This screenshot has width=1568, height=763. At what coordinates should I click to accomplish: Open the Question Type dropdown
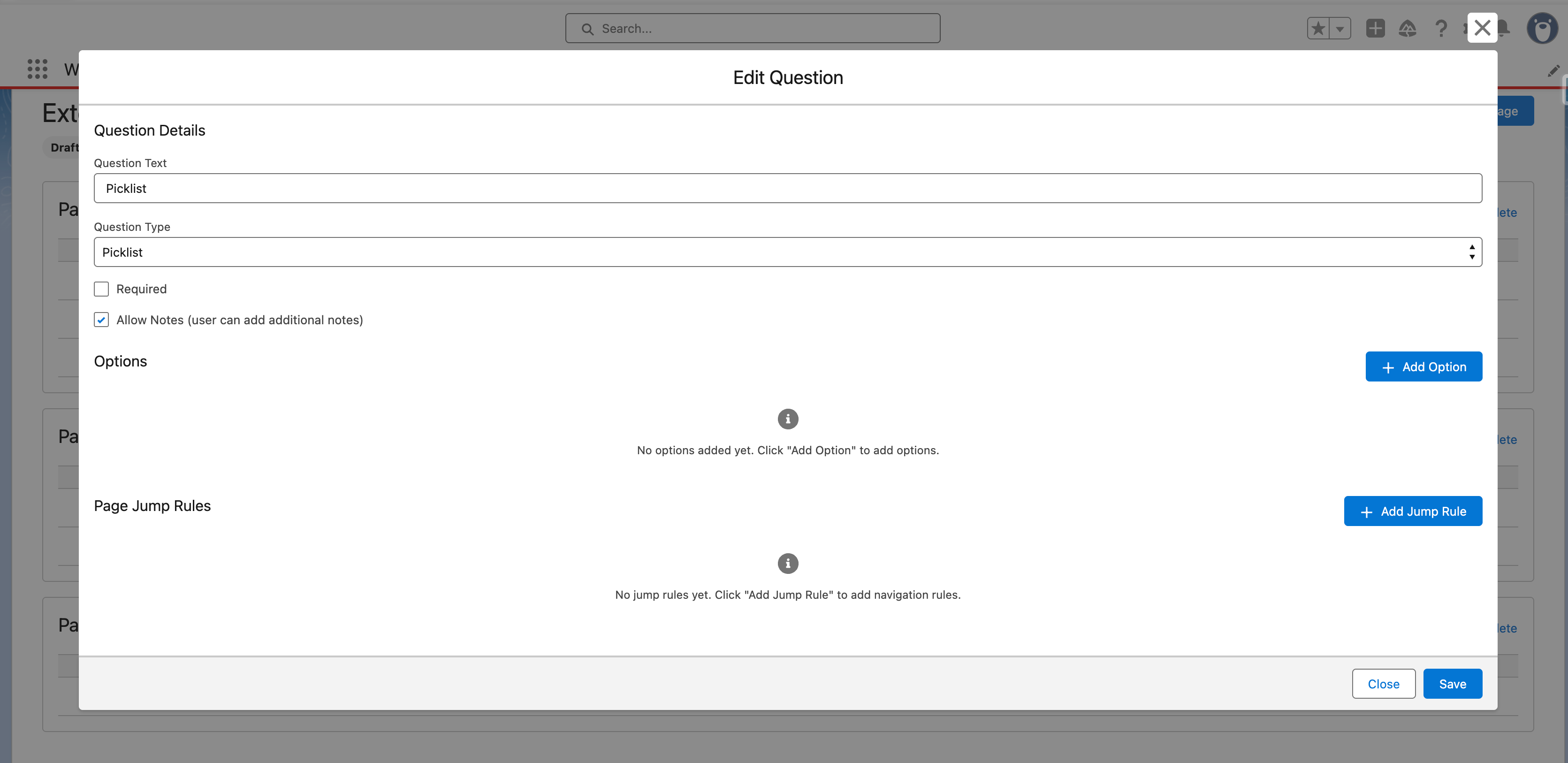788,252
